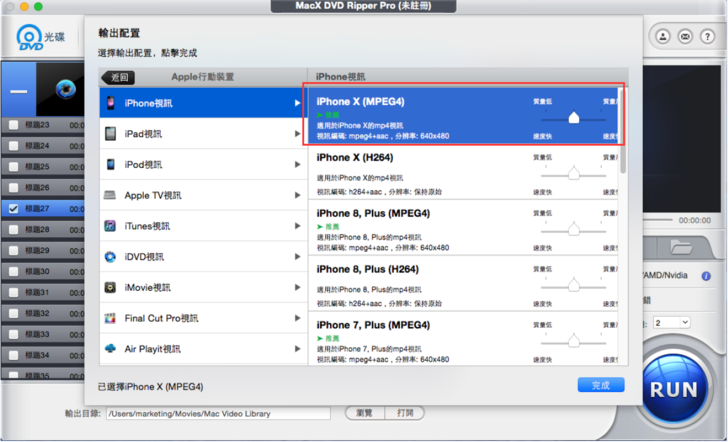Viewport: 728px width, 442px height.
Task: Toggle checkbox for 標題23
Action: [13, 124]
